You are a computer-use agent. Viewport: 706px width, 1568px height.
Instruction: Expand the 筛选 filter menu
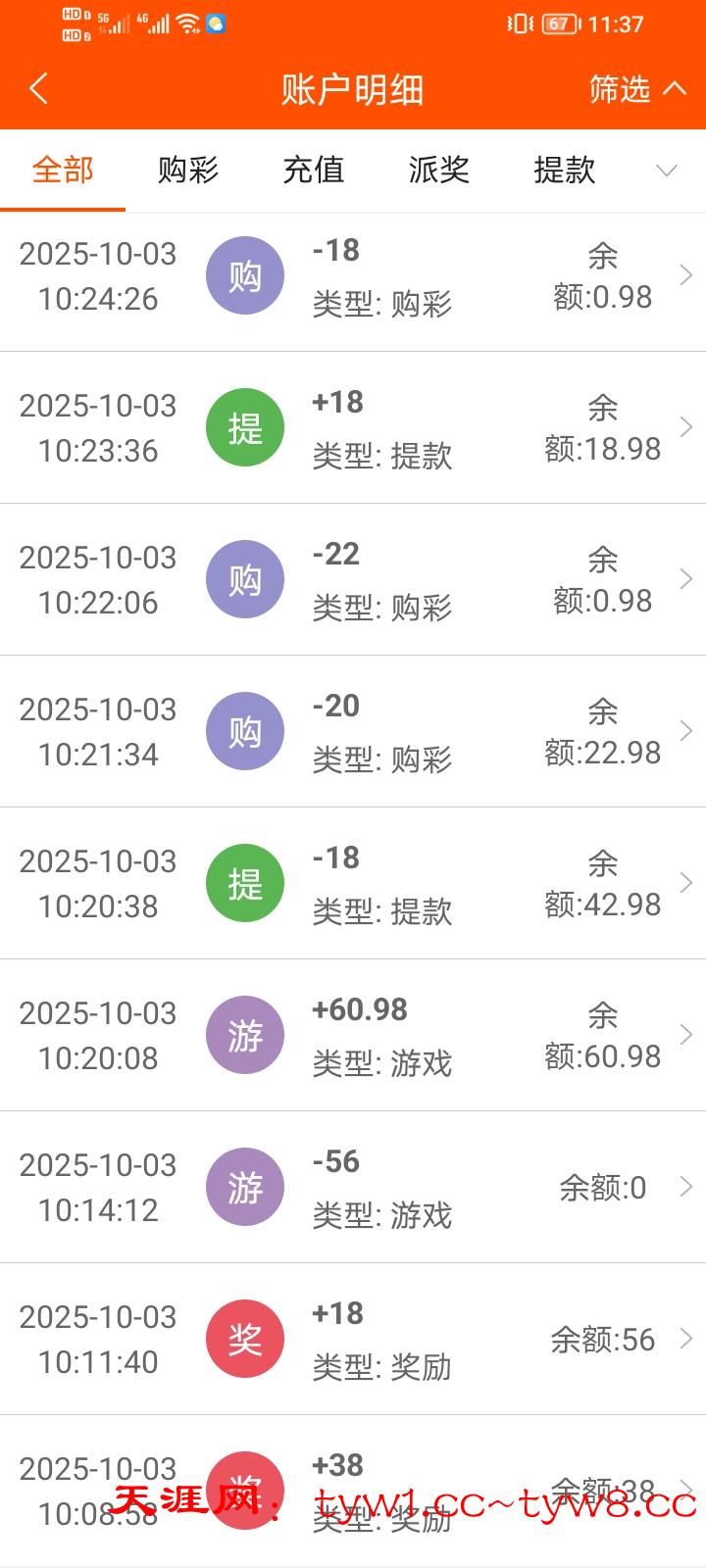click(637, 89)
